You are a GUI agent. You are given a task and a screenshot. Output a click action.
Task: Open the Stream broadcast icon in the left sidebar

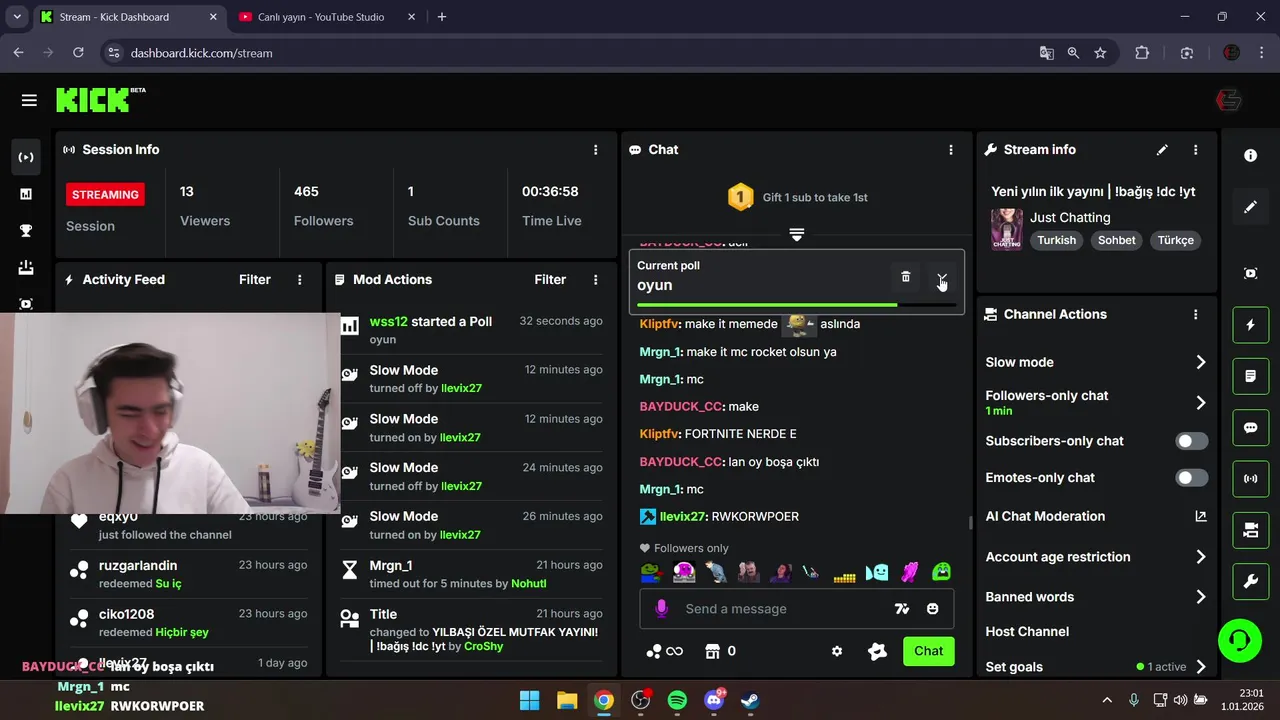click(x=26, y=157)
